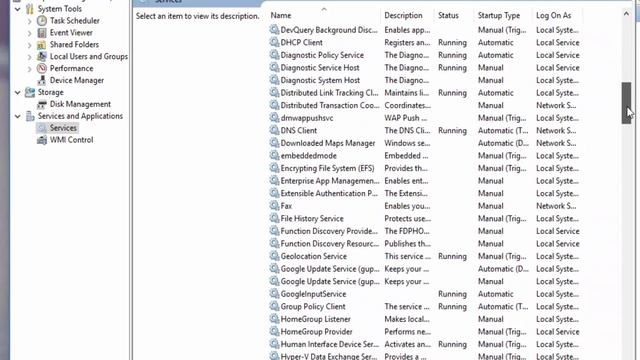Open Disk Management from tree
640x360 pixels.
pyautogui.click(x=80, y=104)
